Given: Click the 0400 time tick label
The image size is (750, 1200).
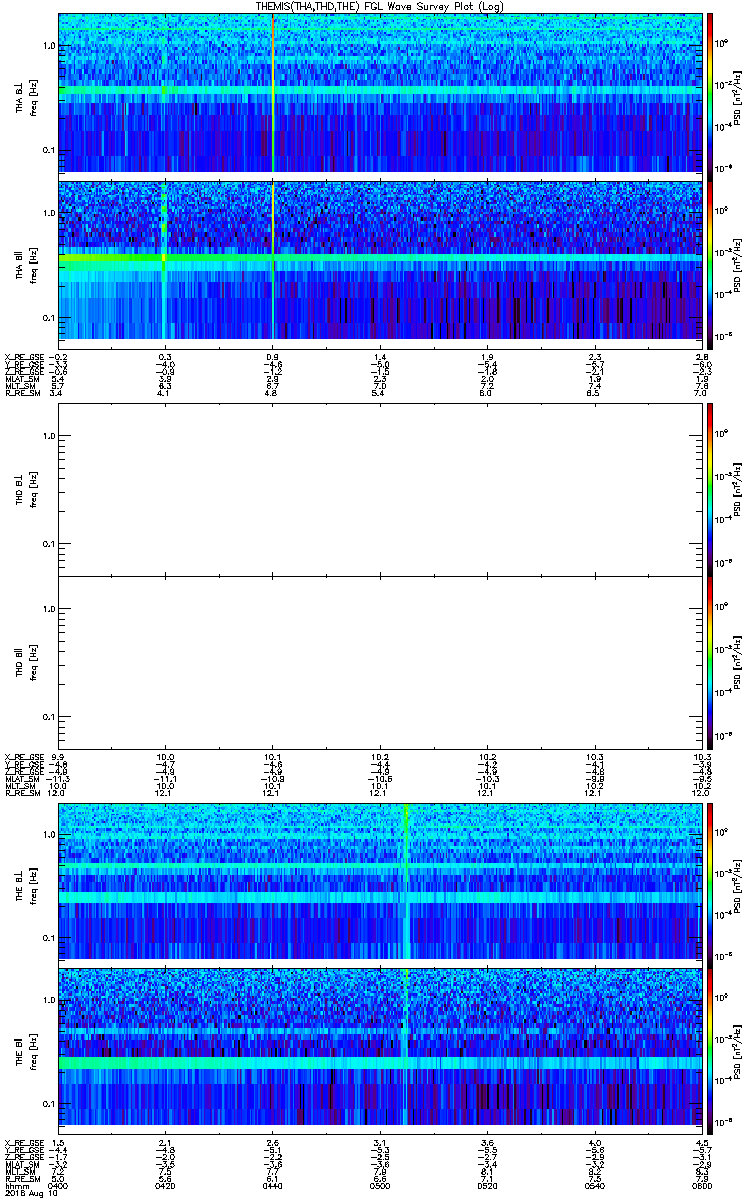Looking at the screenshot, I should click(59, 1184).
